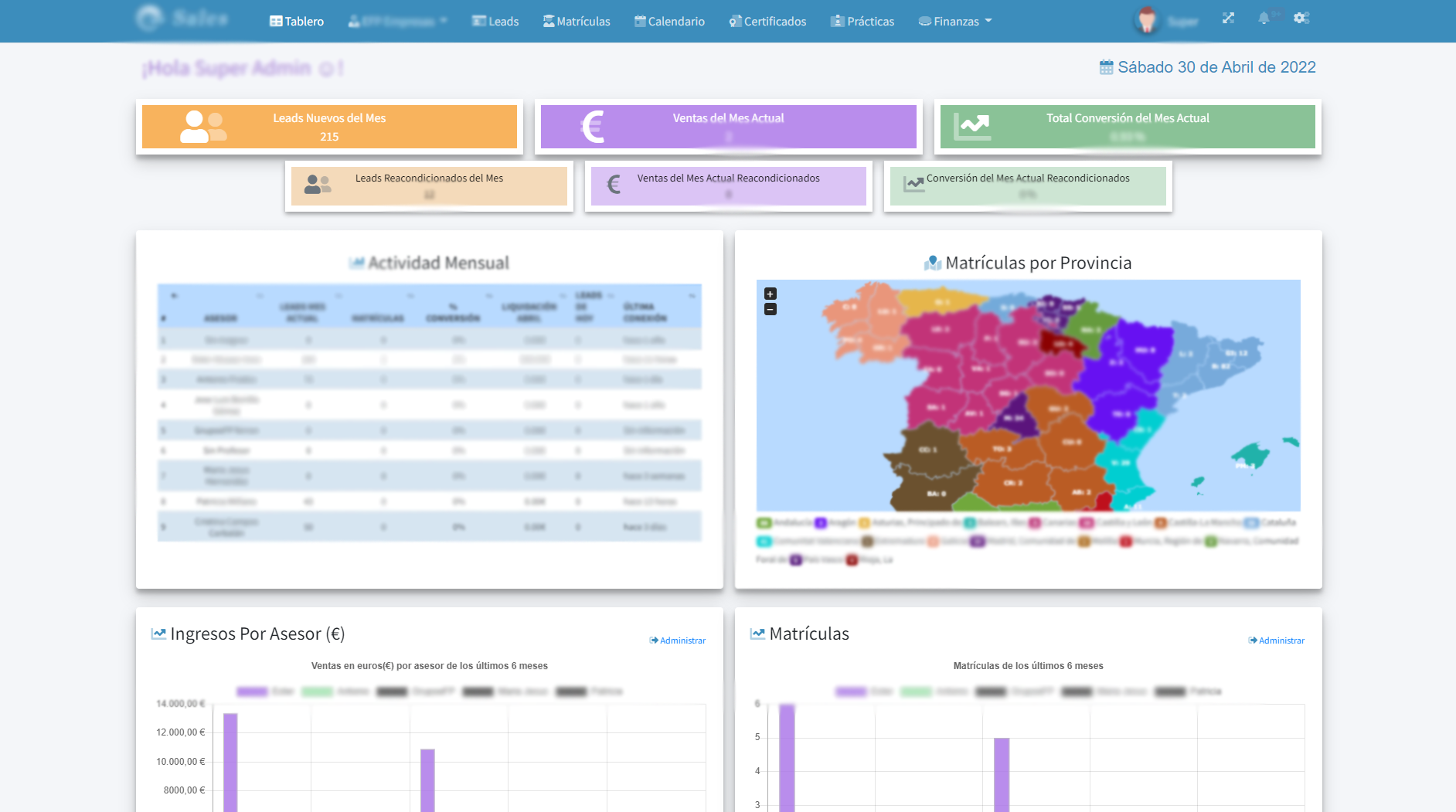1456x812 pixels.
Task: Click the user avatar in the navbar
Action: tap(1147, 21)
